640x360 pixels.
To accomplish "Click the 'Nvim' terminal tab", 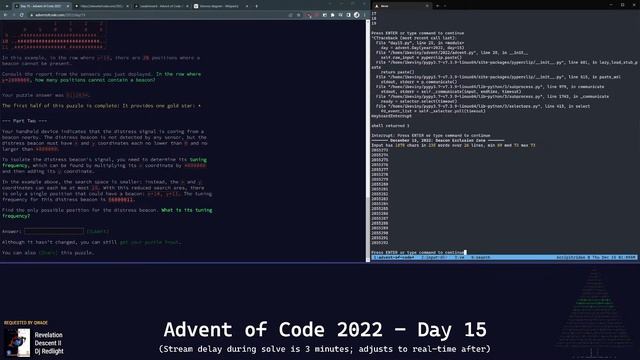I will (x=402, y=6).
